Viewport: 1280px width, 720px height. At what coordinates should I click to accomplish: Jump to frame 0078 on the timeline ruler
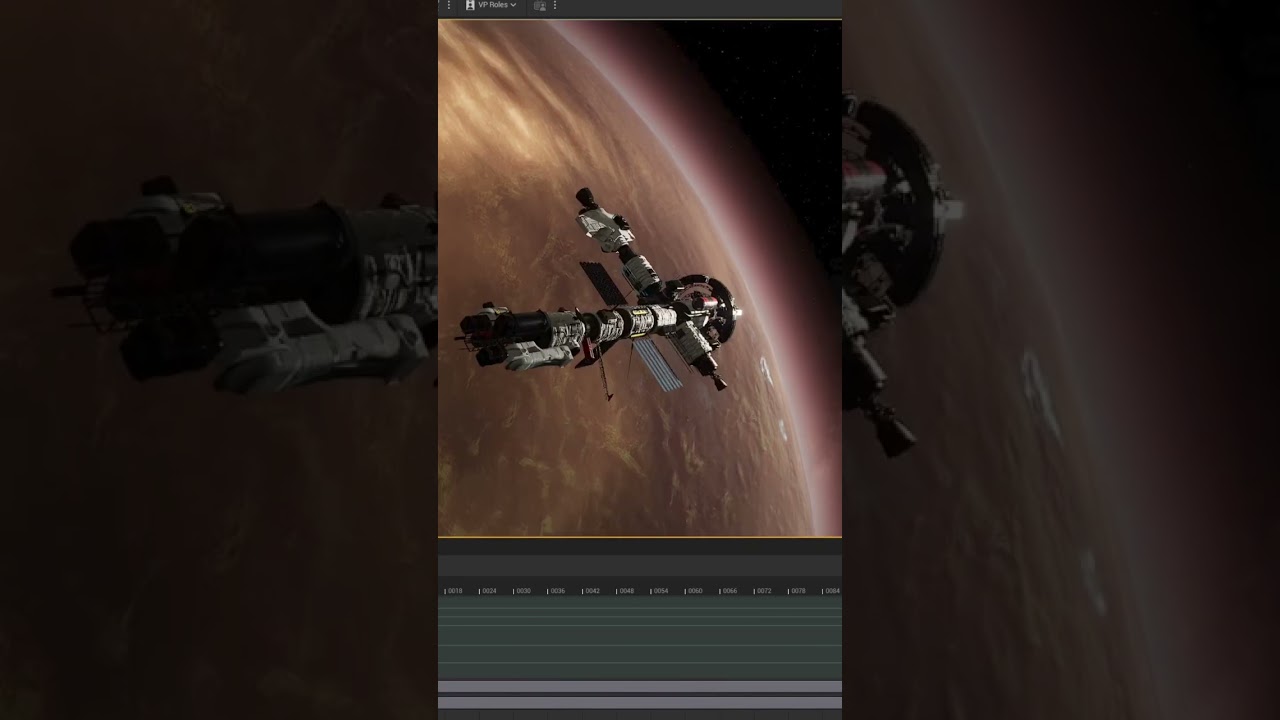pyautogui.click(x=798, y=591)
